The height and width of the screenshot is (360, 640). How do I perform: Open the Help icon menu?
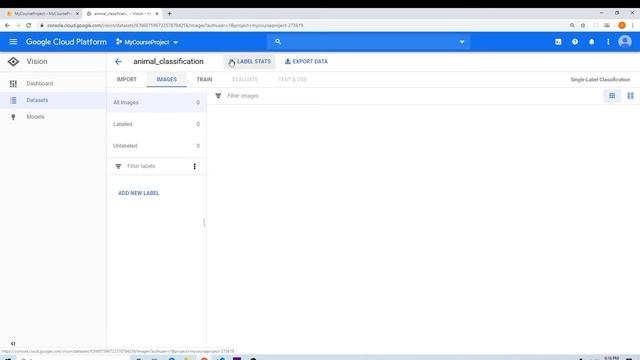[575, 42]
